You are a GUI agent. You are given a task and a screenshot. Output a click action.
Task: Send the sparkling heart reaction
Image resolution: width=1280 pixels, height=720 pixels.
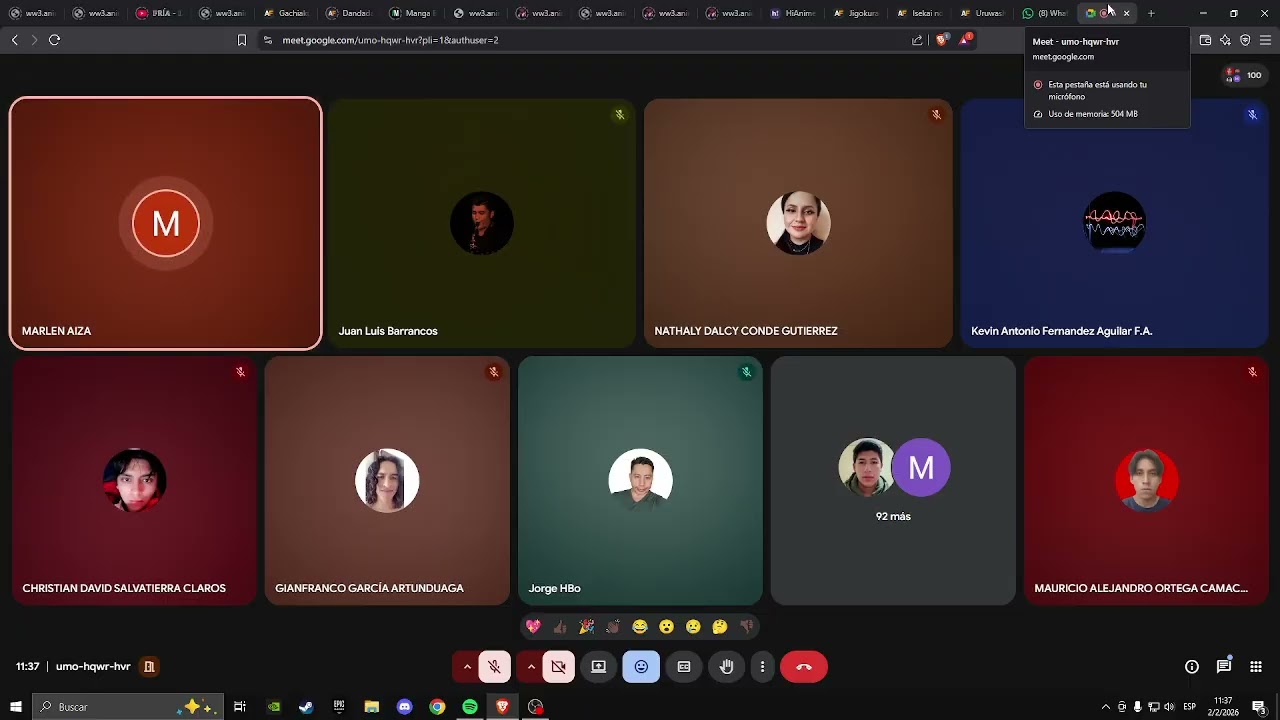(533, 627)
